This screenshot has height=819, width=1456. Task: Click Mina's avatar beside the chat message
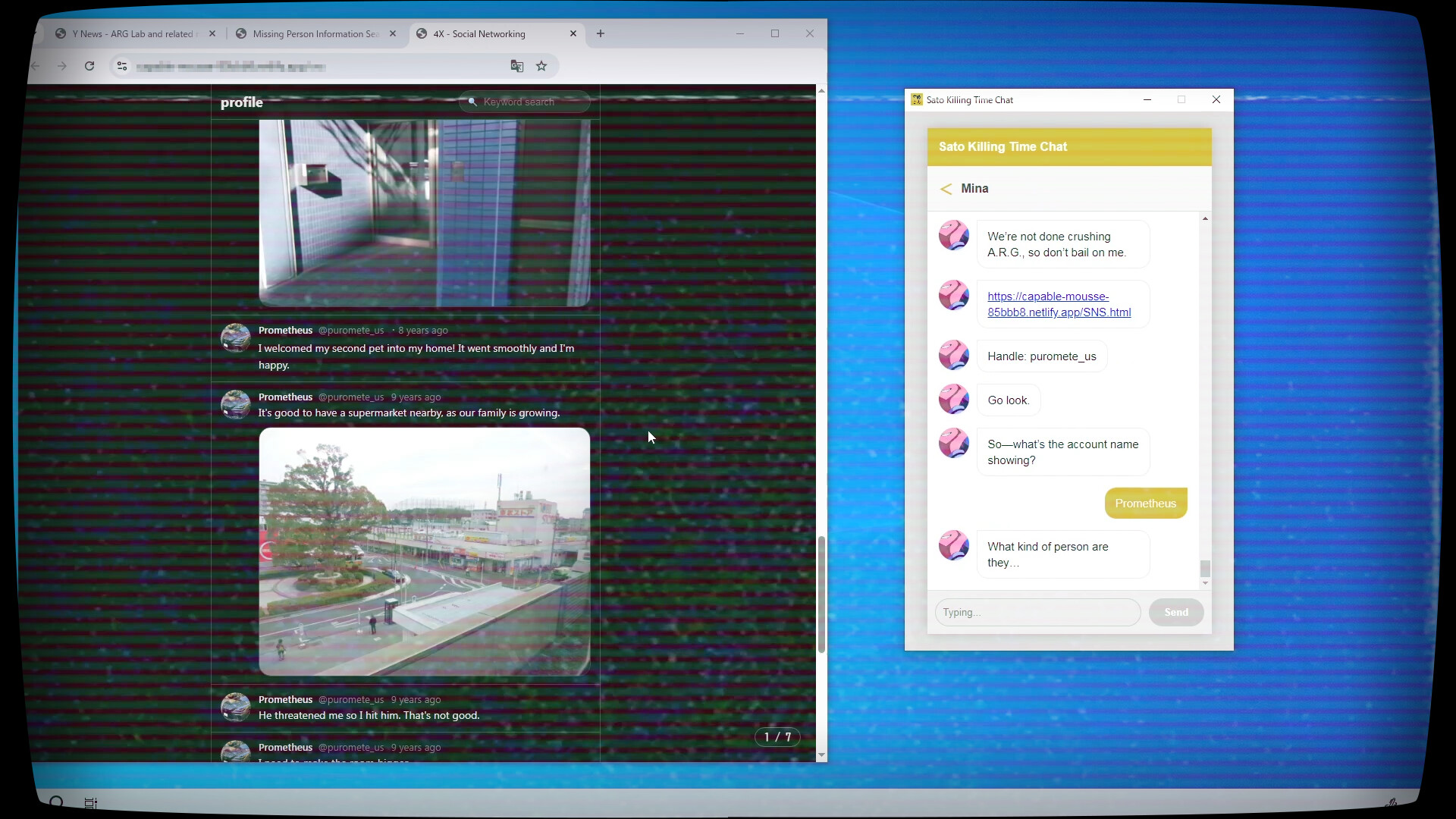point(953,235)
